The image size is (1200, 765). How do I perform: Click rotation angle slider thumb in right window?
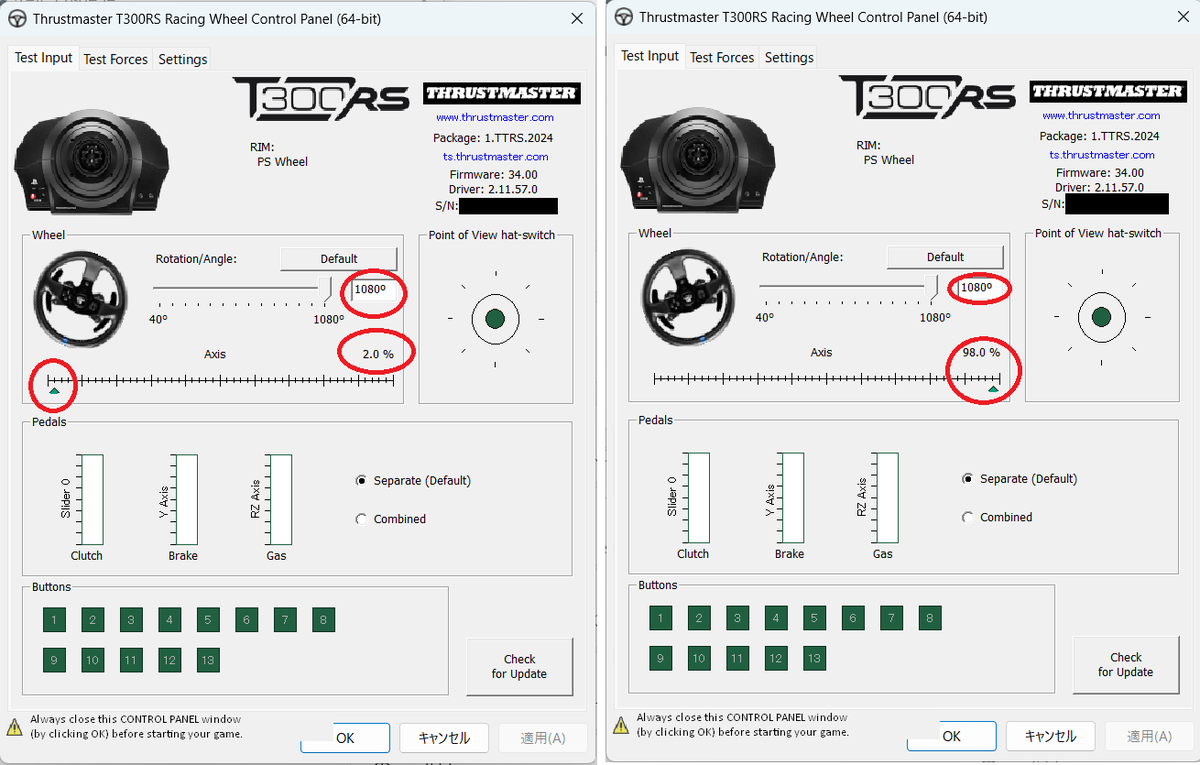pyautogui.click(x=931, y=288)
